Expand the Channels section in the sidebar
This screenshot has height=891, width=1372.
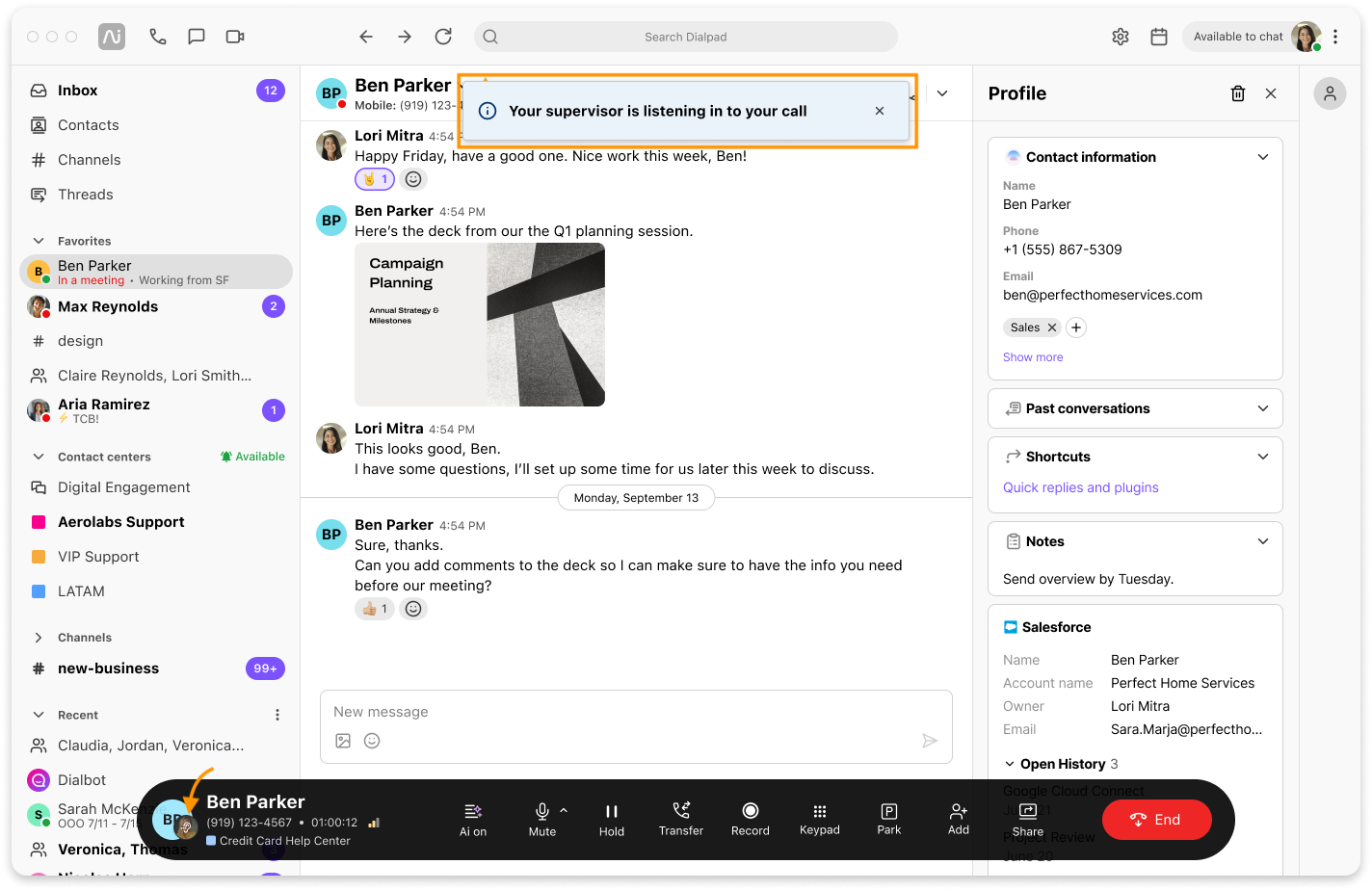39,638
